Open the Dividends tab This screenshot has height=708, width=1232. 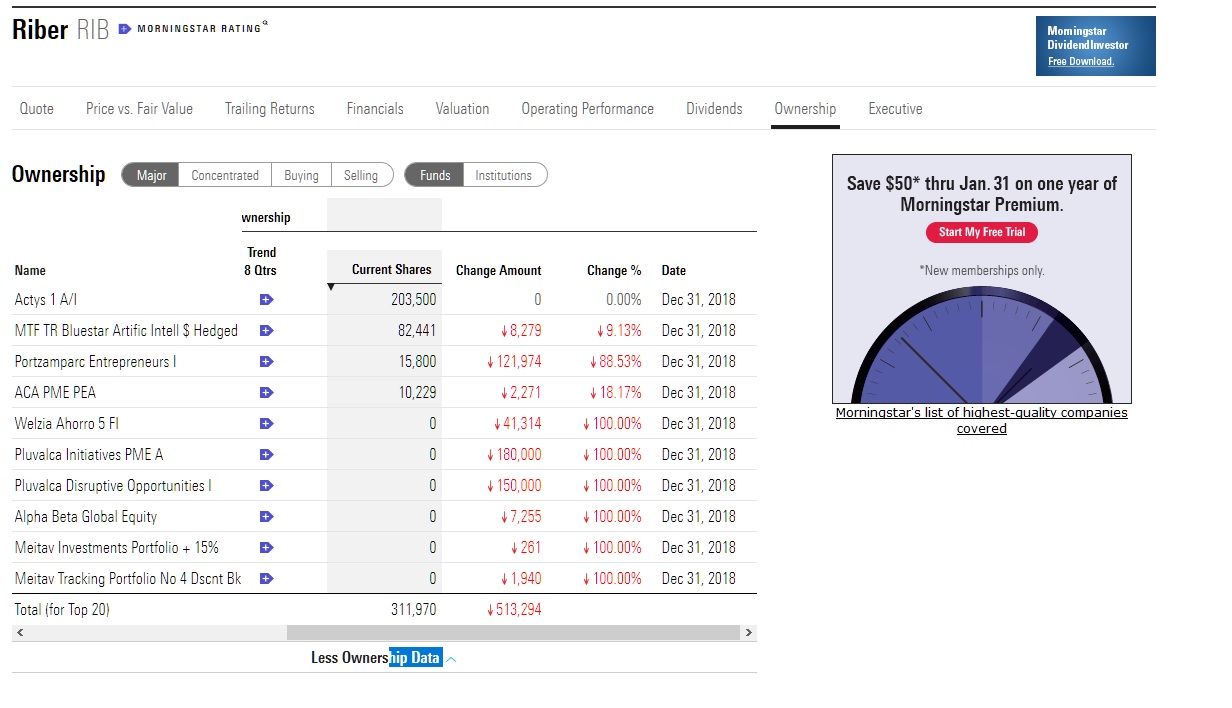pos(714,109)
